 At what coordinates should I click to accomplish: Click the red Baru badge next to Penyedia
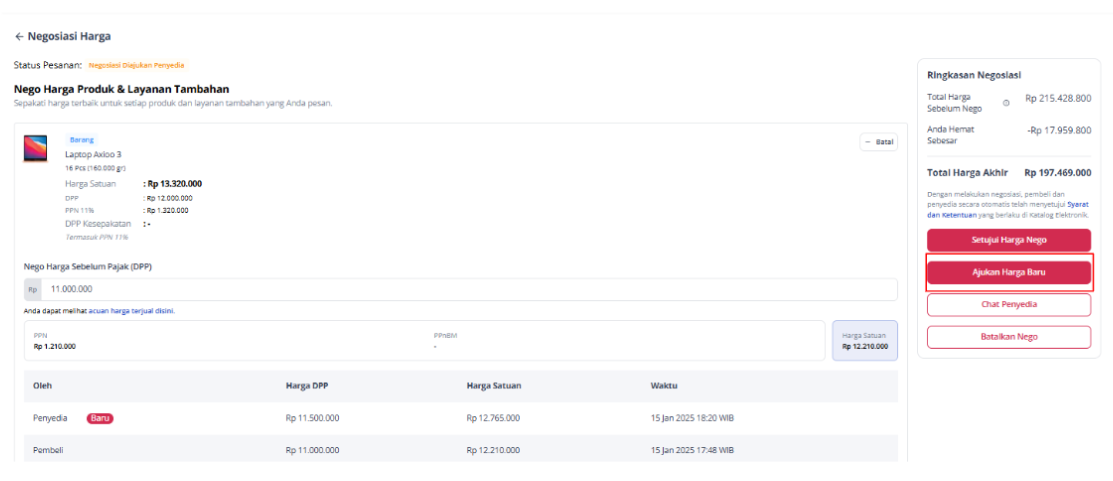[100, 418]
